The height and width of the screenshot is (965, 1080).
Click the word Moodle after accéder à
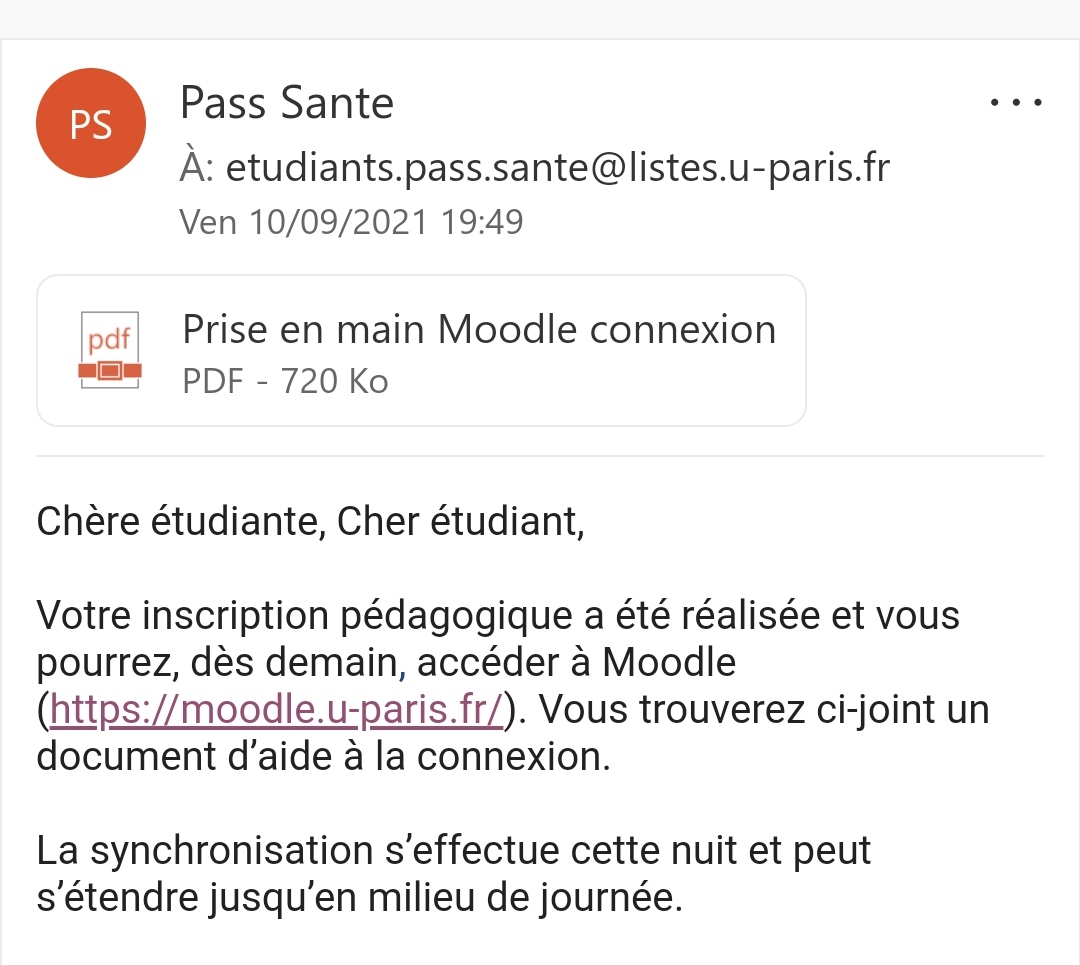pyautogui.click(x=669, y=663)
